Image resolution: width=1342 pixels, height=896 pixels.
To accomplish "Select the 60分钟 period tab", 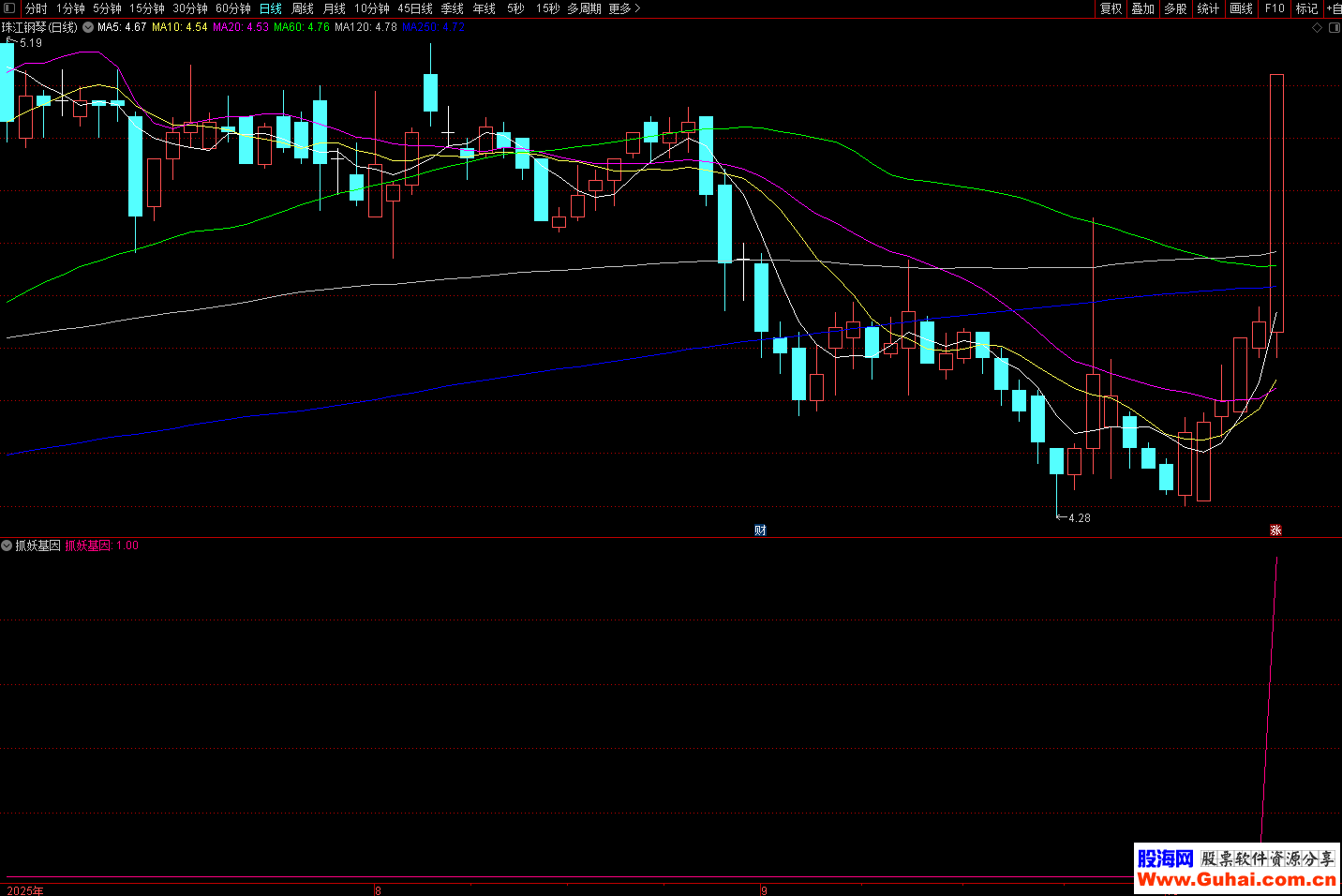I will point(233,8).
